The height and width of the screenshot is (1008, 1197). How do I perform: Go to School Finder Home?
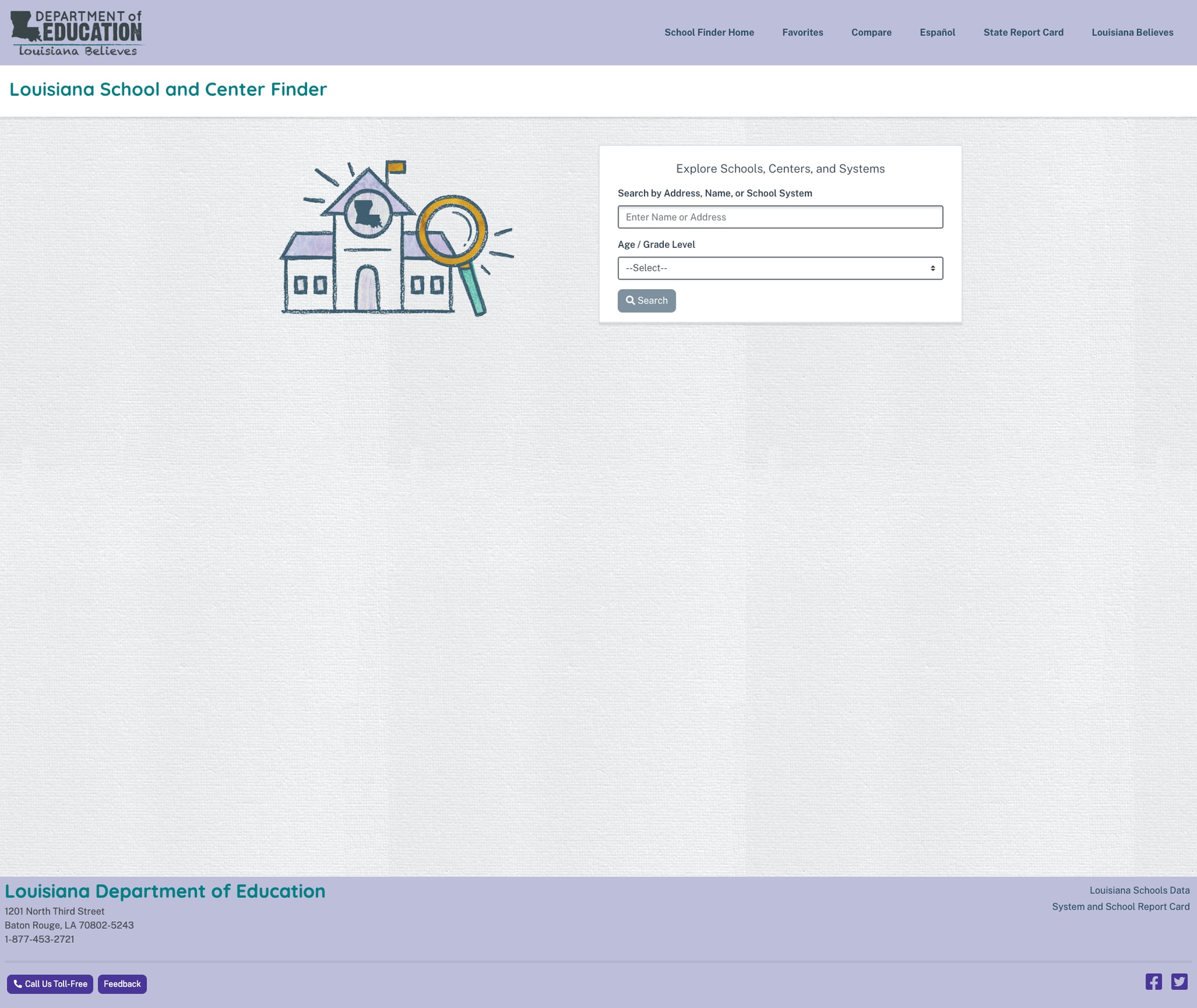point(709,32)
